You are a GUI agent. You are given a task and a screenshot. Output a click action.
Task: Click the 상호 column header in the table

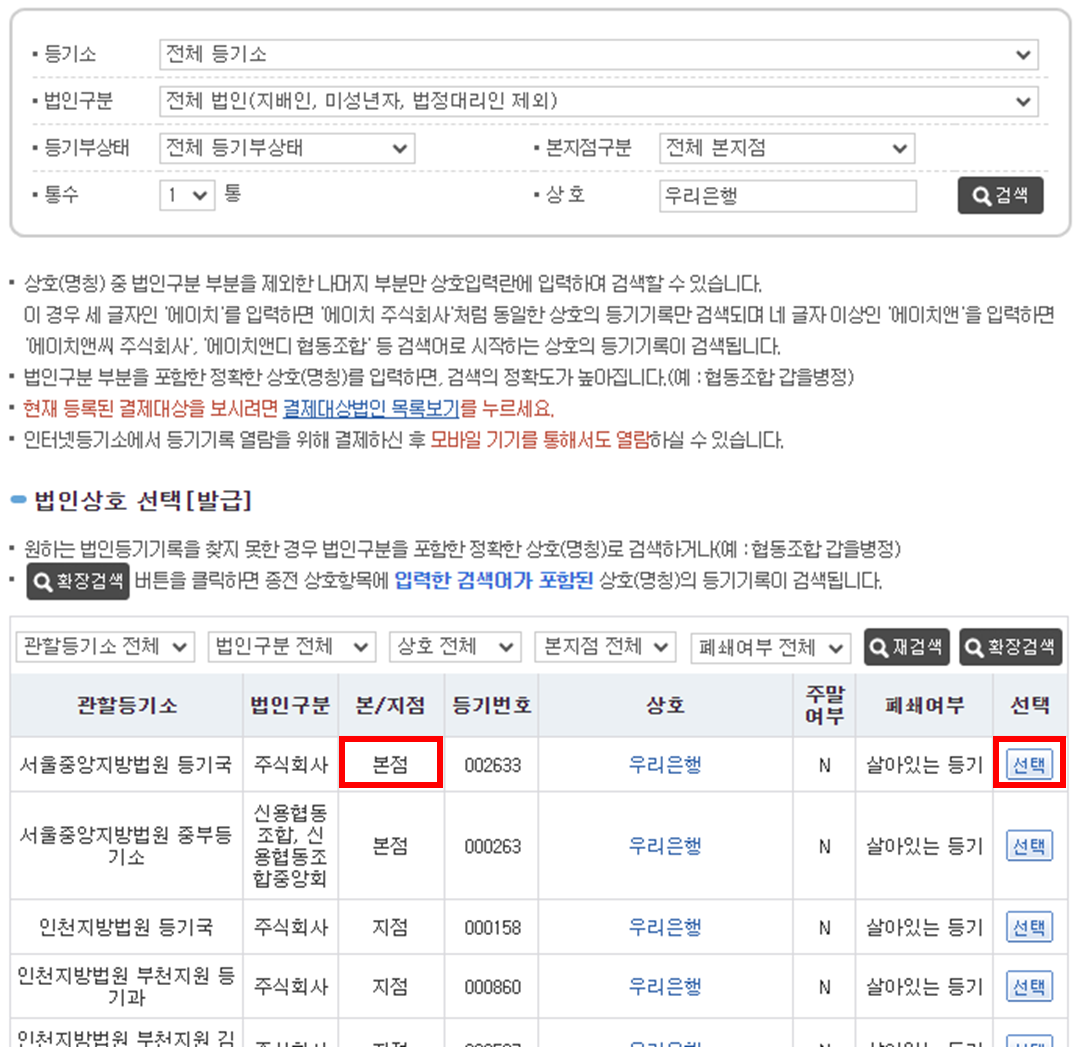(665, 706)
